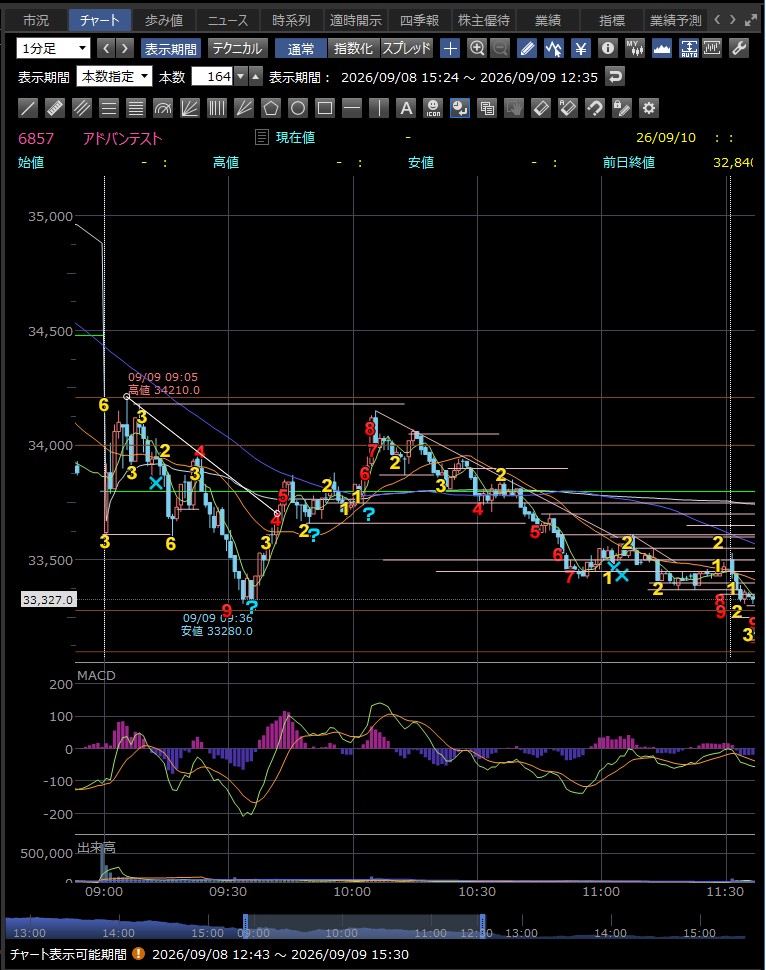Decrease bar count with the down arrow
The height and width of the screenshot is (970, 766).
click(x=241, y=77)
